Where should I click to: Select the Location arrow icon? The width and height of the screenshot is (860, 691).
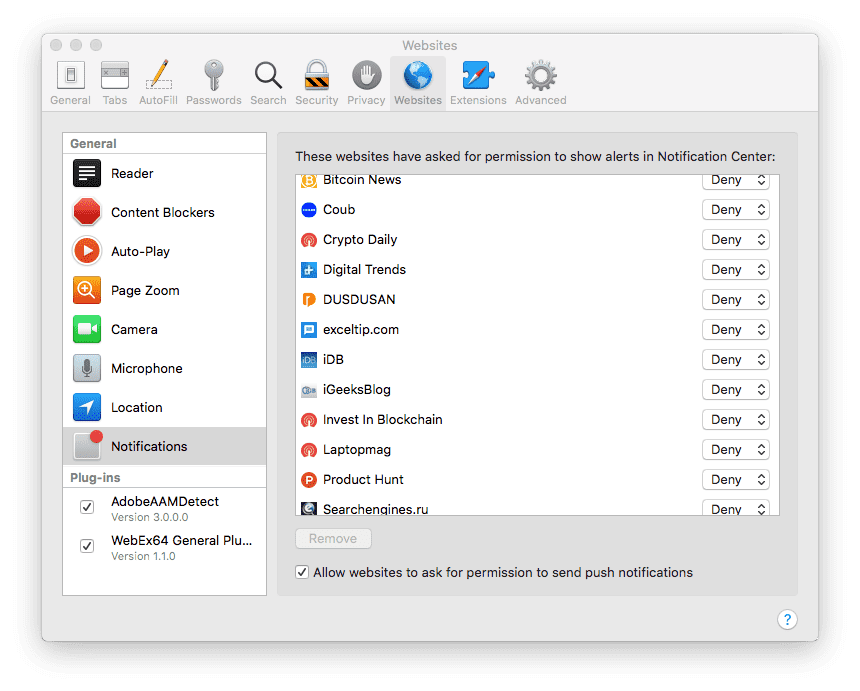[87, 407]
